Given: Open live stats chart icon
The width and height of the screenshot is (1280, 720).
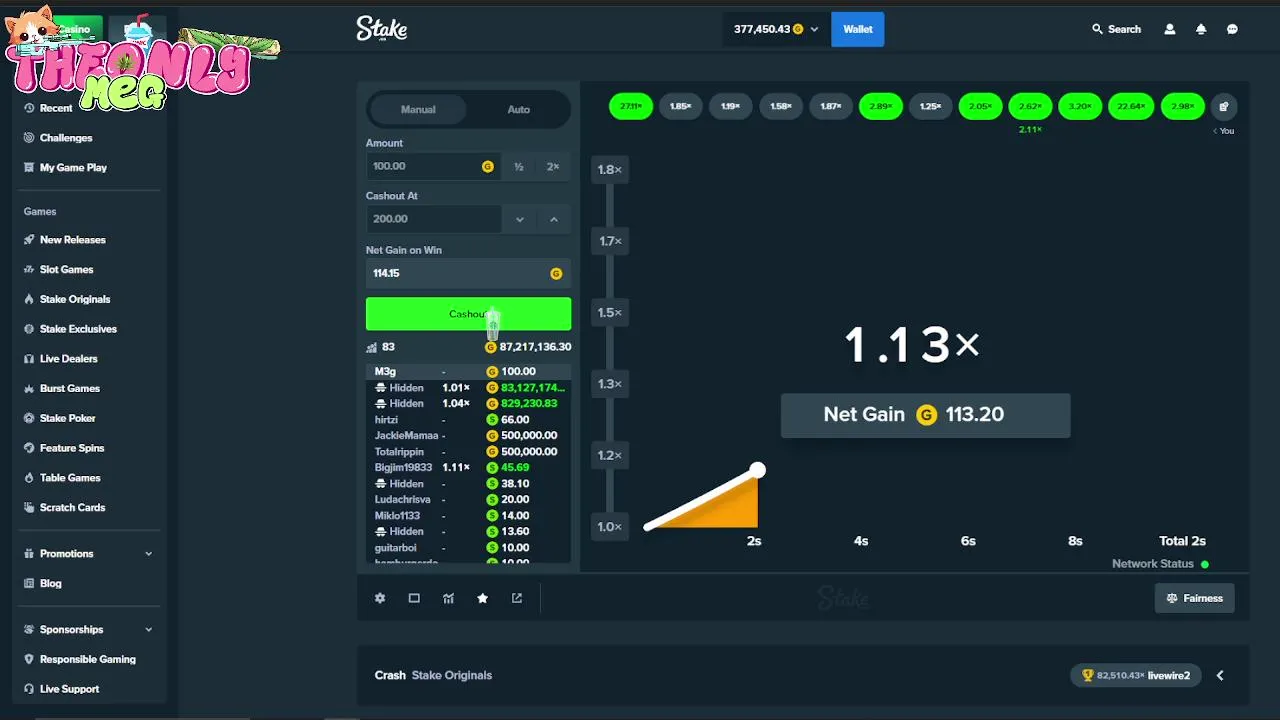Looking at the screenshot, I should click(448, 598).
